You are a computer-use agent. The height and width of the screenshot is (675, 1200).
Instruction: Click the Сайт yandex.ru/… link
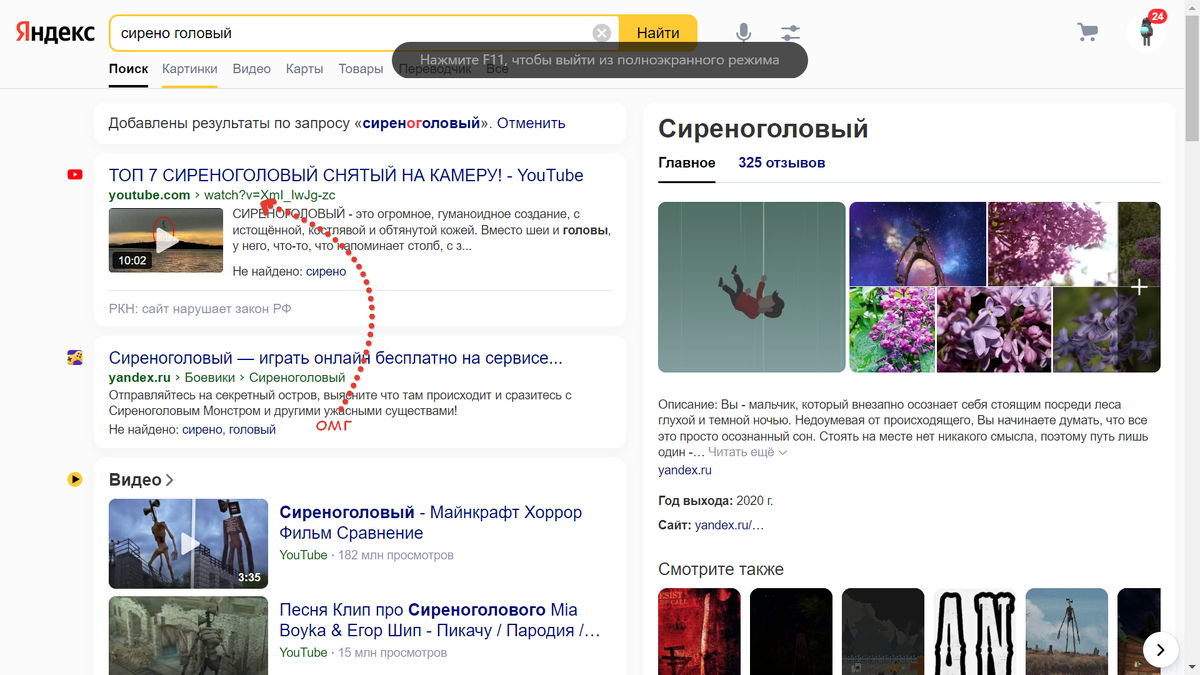pyautogui.click(x=730, y=525)
